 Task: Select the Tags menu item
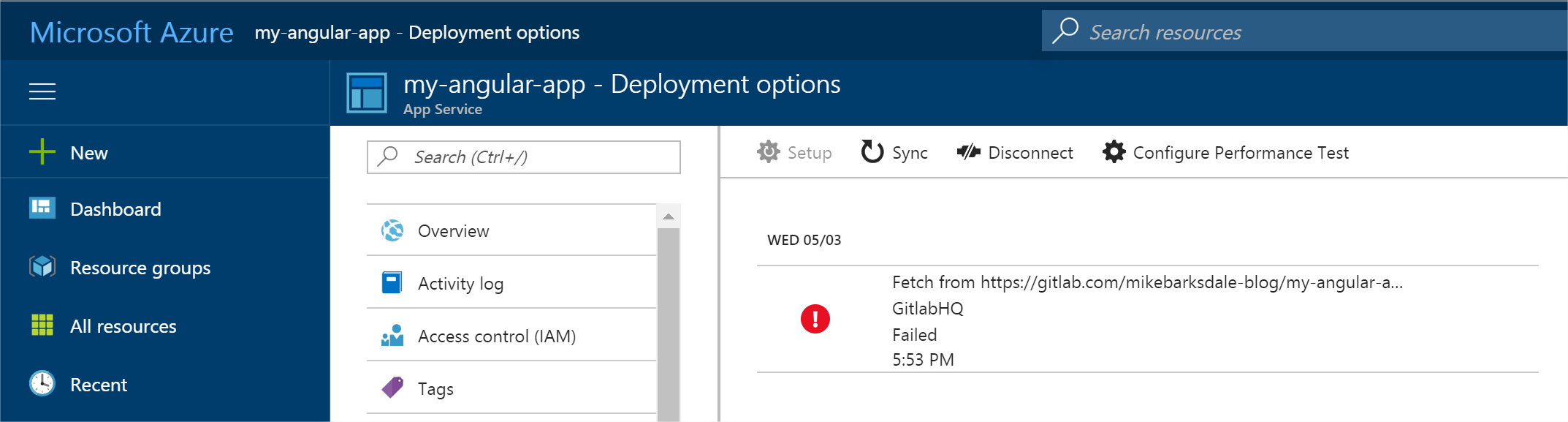tap(511, 388)
